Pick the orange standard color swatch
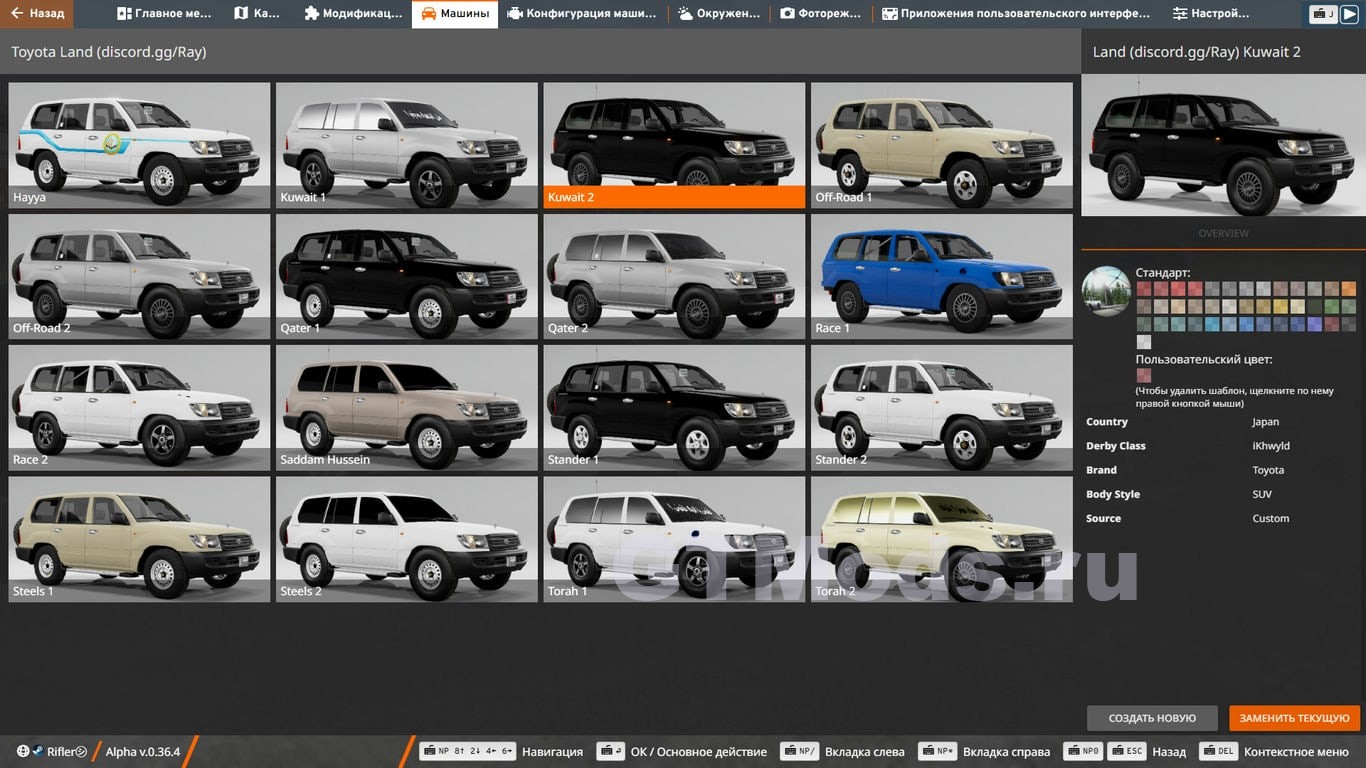Image resolution: width=1366 pixels, height=768 pixels. pyautogui.click(x=1350, y=289)
